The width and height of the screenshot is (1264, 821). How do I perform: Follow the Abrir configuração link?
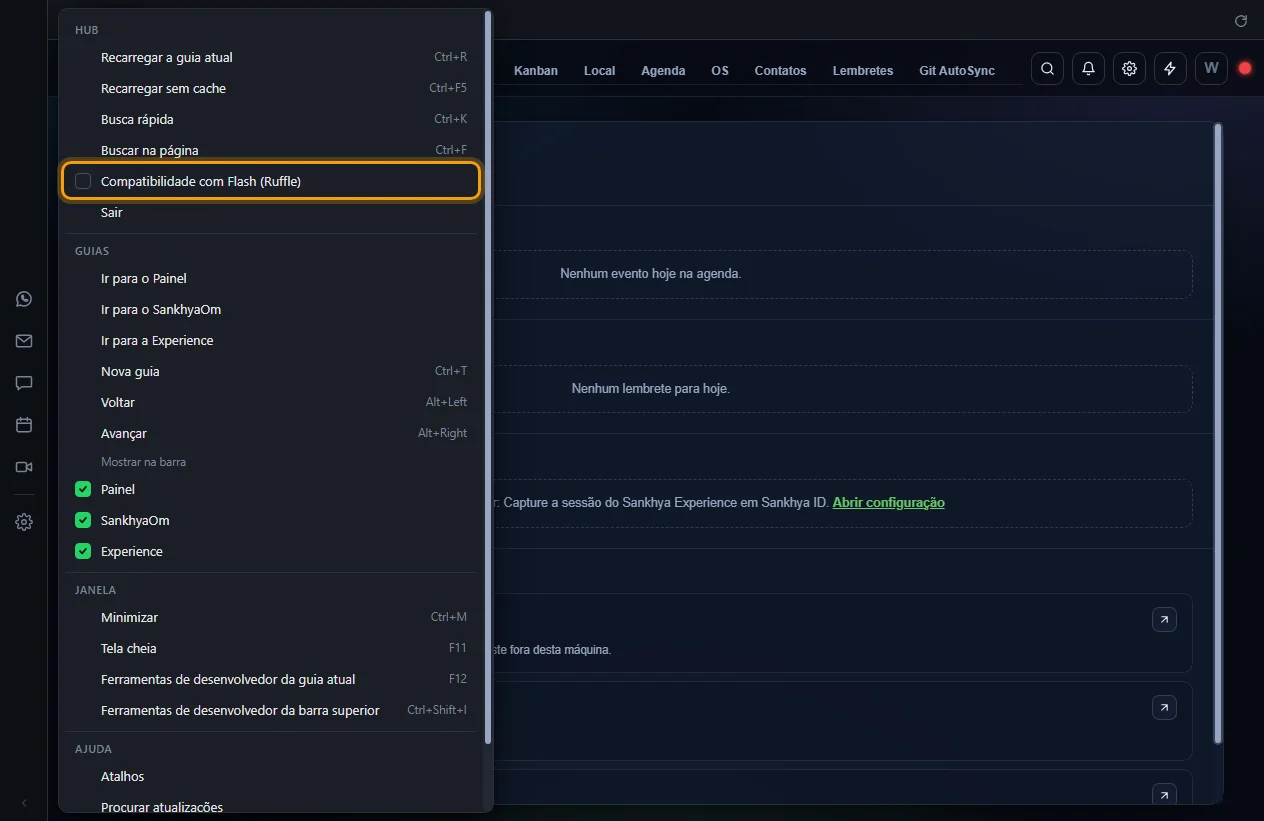pyautogui.click(x=888, y=502)
